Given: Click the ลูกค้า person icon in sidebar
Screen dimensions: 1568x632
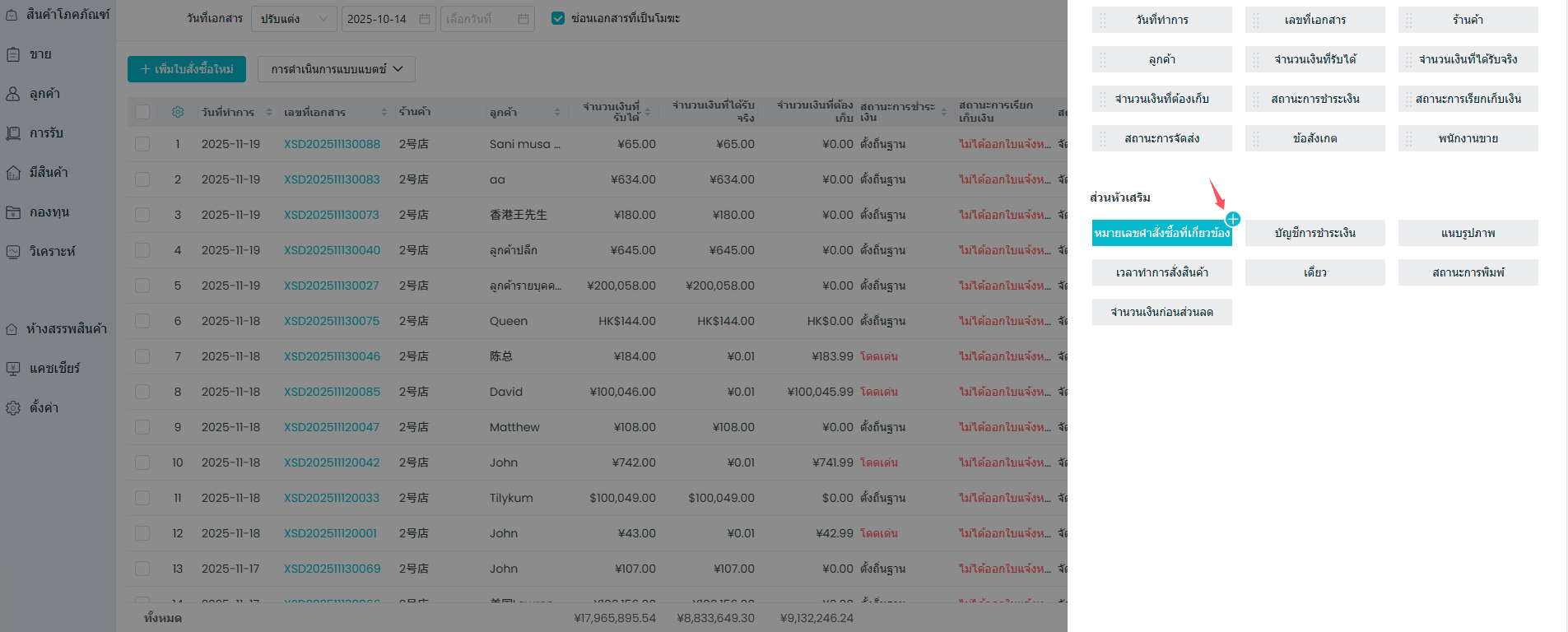Looking at the screenshot, I should pyautogui.click(x=13, y=94).
